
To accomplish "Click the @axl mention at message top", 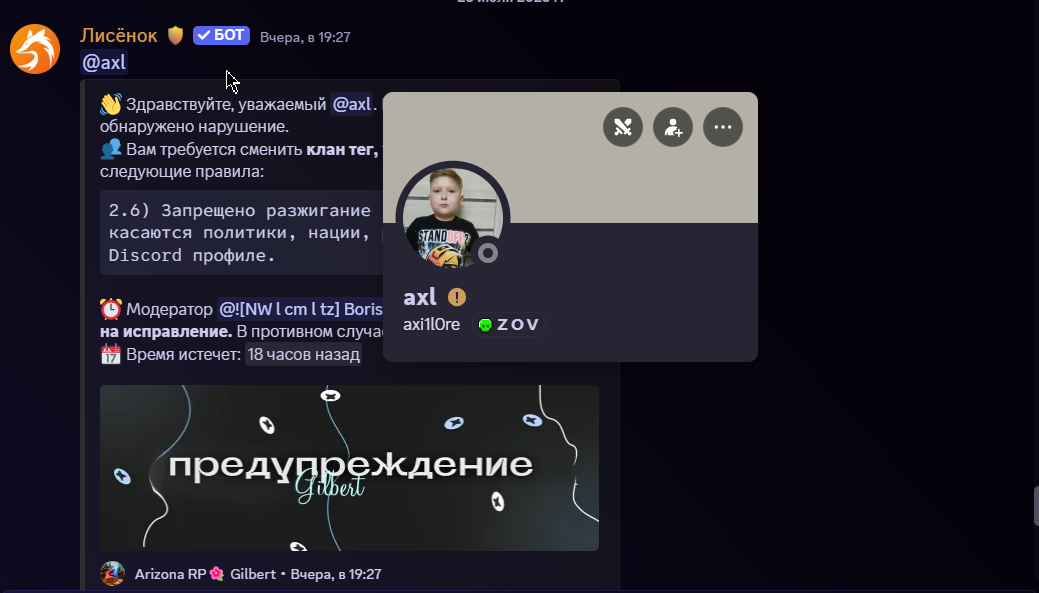I will click(104, 62).
